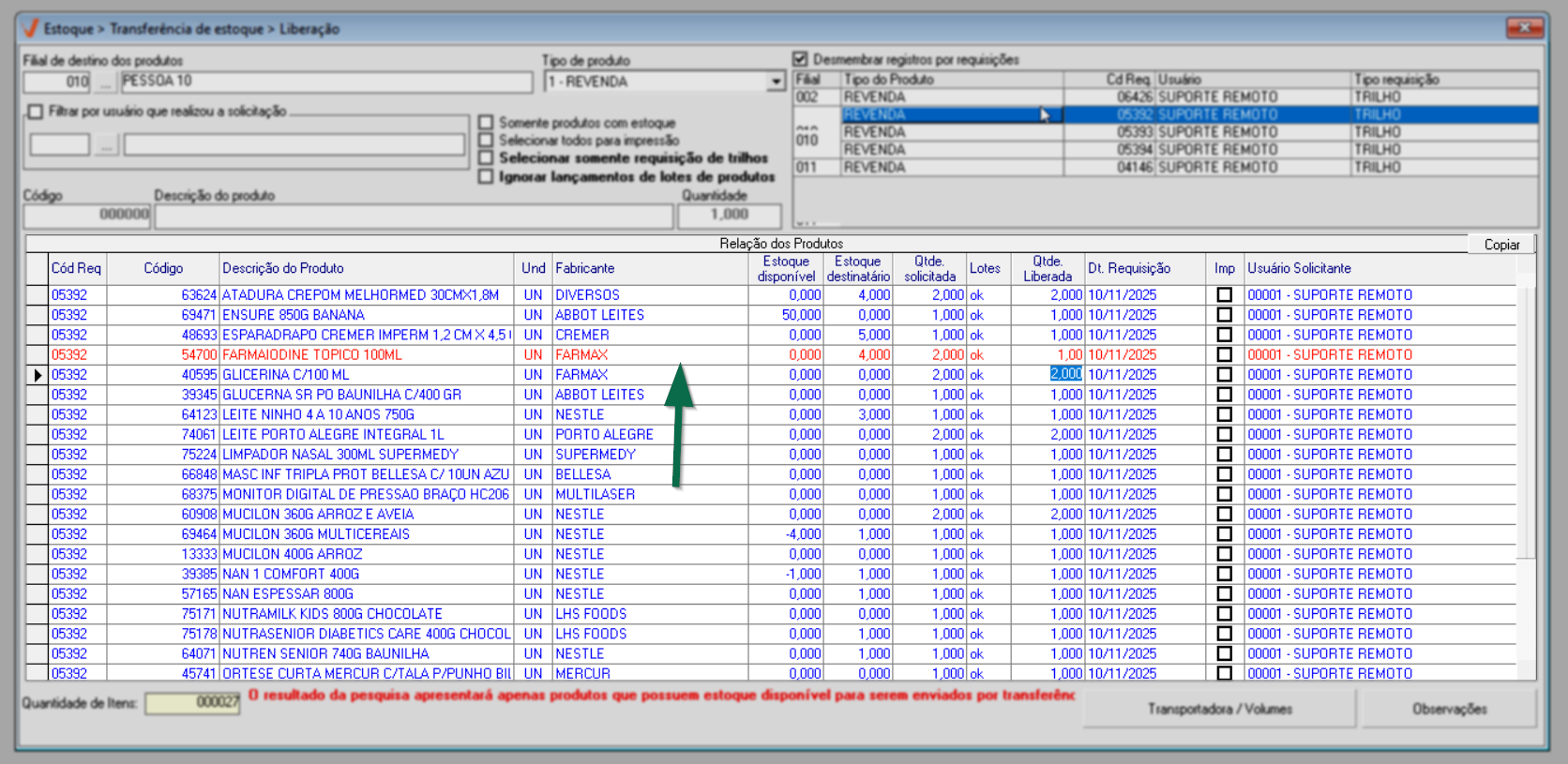Image resolution: width=1568 pixels, height=764 pixels.
Task: Click the Quantidade input field
Action: (x=715, y=215)
